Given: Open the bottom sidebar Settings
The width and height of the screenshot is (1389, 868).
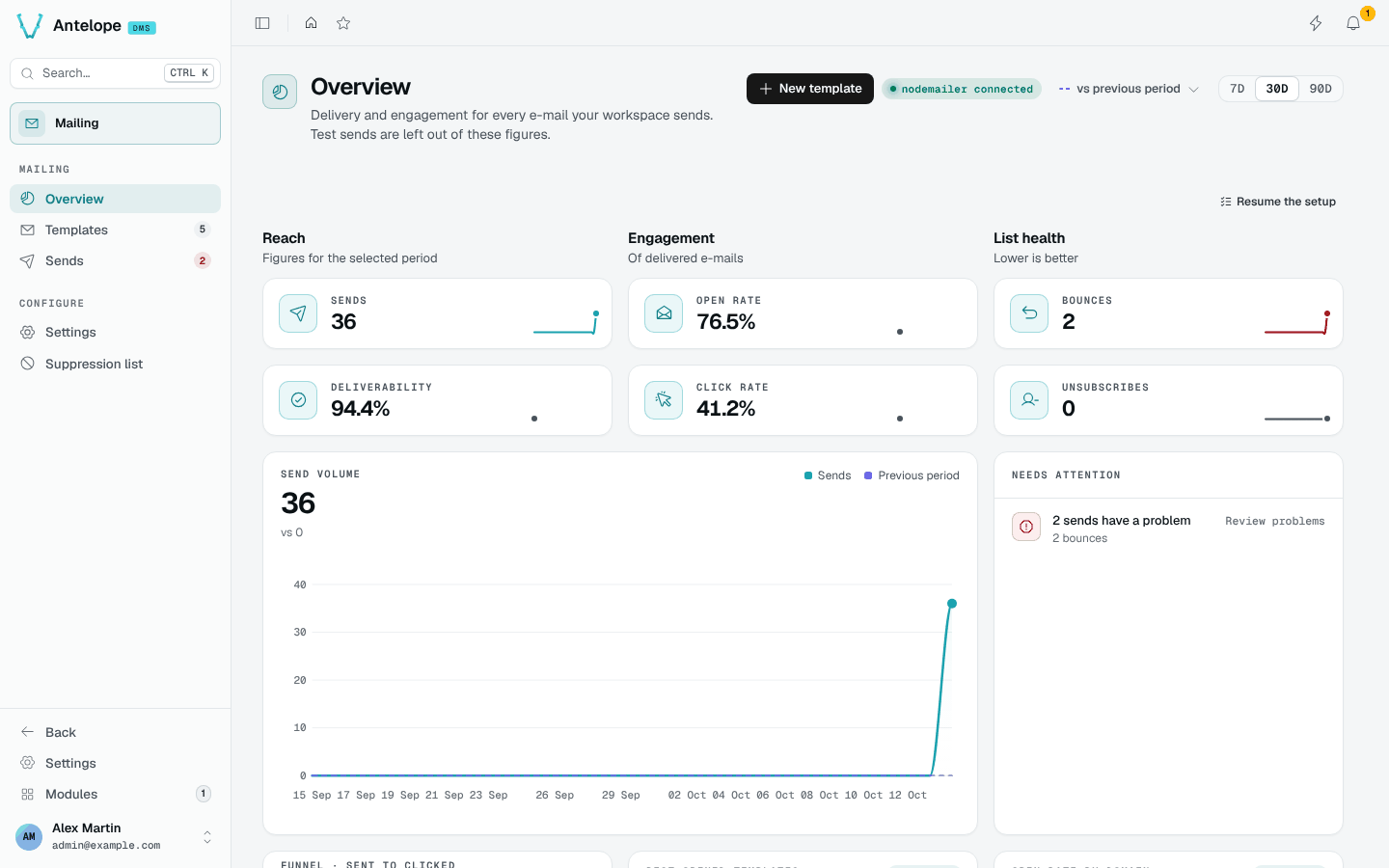Looking at the screenshot, I should click(115, 763).
